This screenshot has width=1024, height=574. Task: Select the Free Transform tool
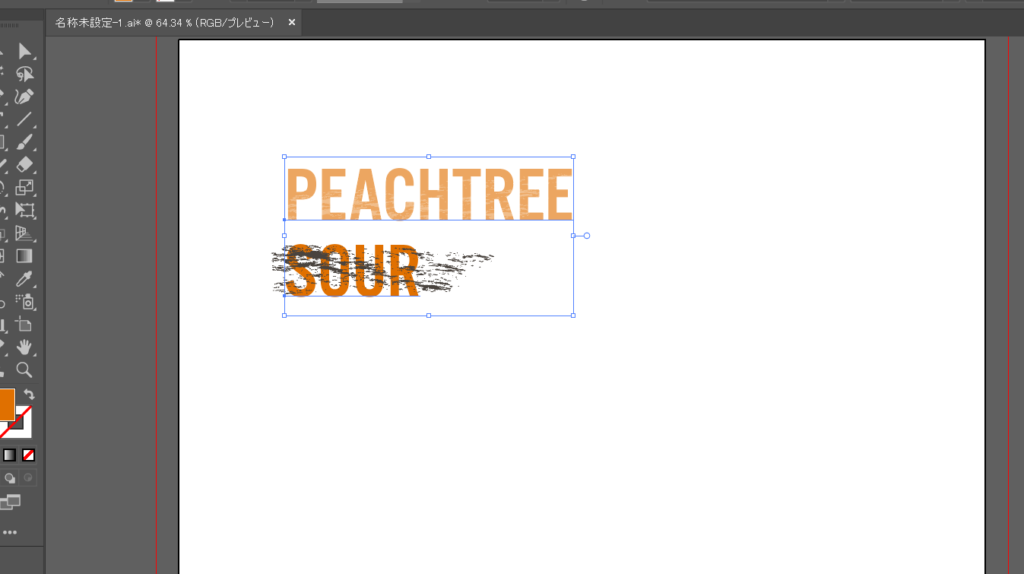[24, 210]
